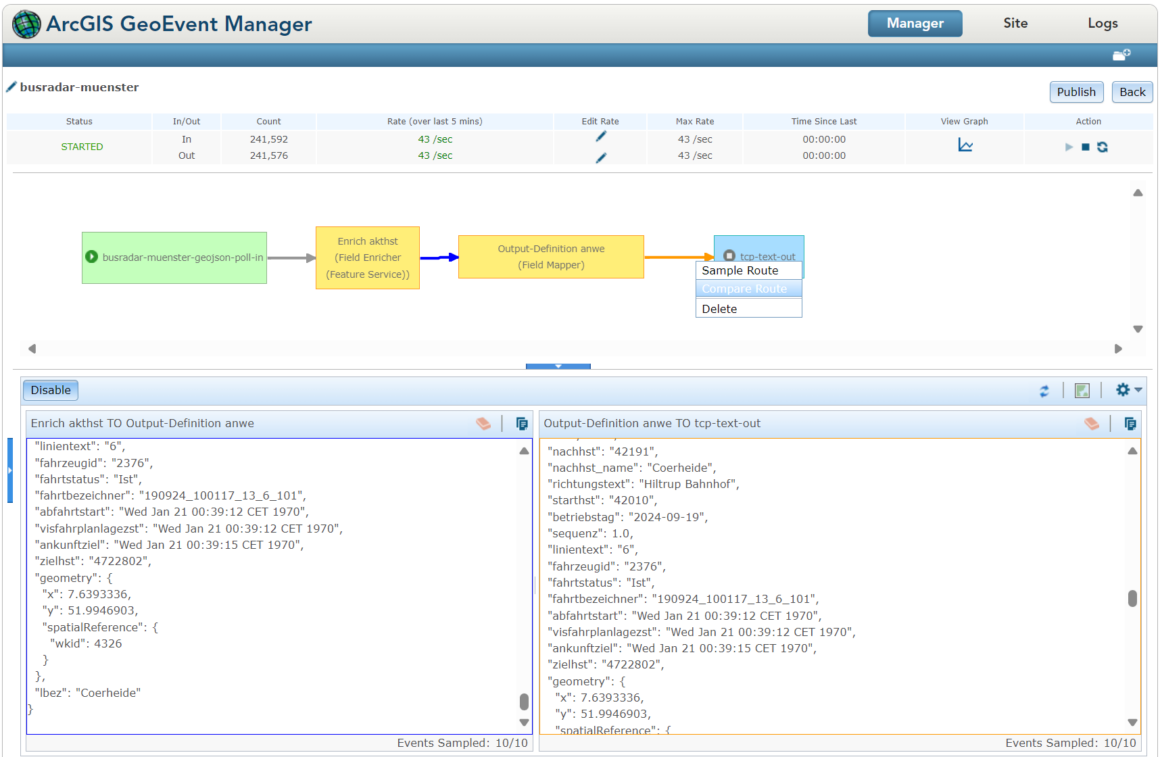Clear the Enrich akthst sample with the eraser
This screenshot has width=1160, height=757.
[483, 423]
